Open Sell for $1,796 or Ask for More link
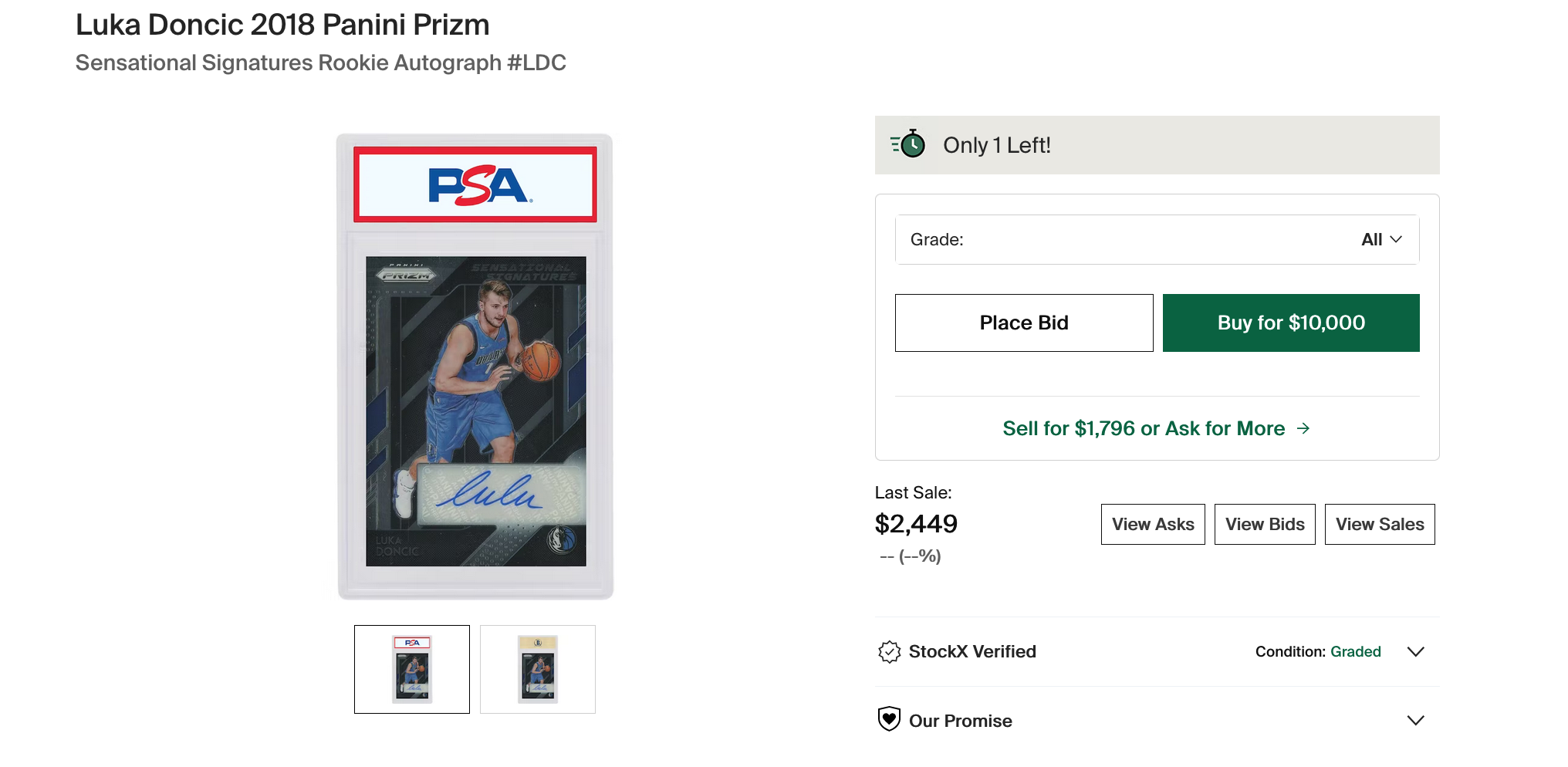Screen dimensions: 1568x767 pos(1144,428)
